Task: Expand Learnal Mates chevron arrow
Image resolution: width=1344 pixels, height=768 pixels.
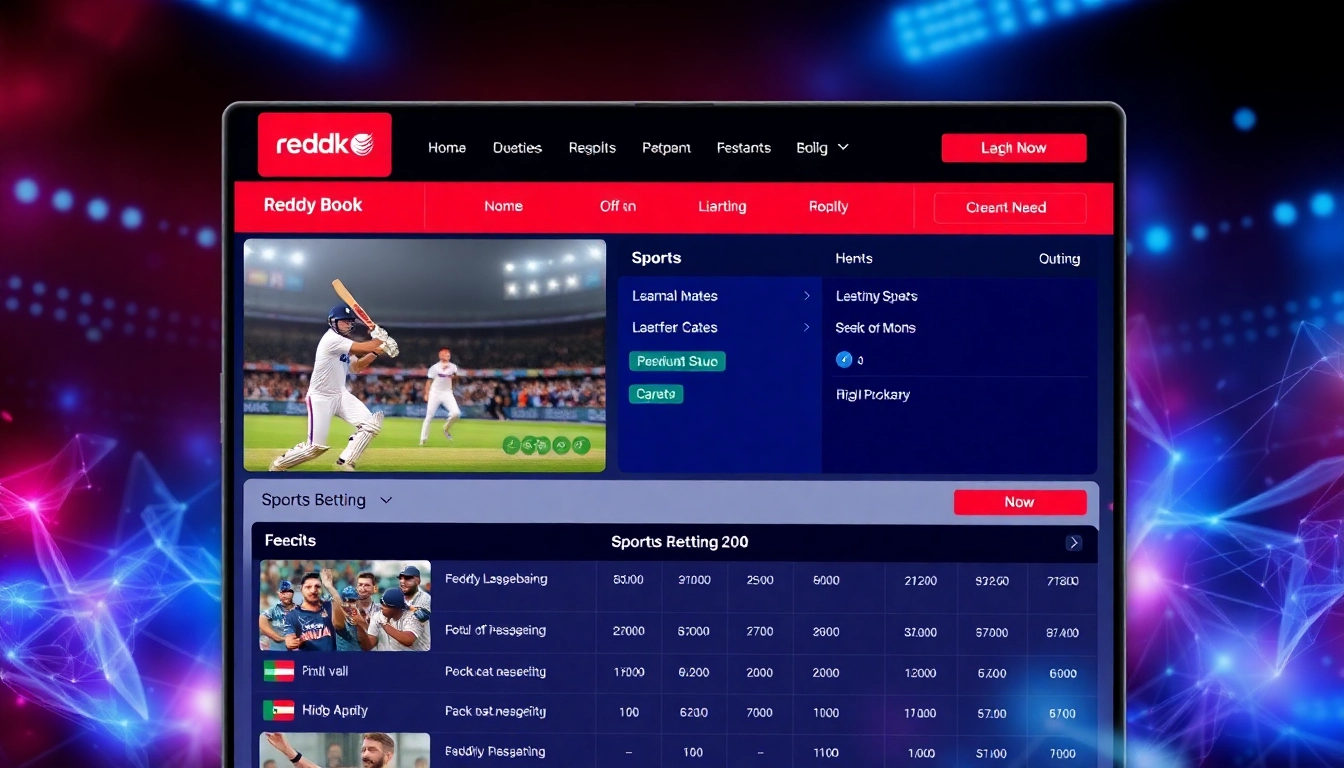Action: coord(806,296)
